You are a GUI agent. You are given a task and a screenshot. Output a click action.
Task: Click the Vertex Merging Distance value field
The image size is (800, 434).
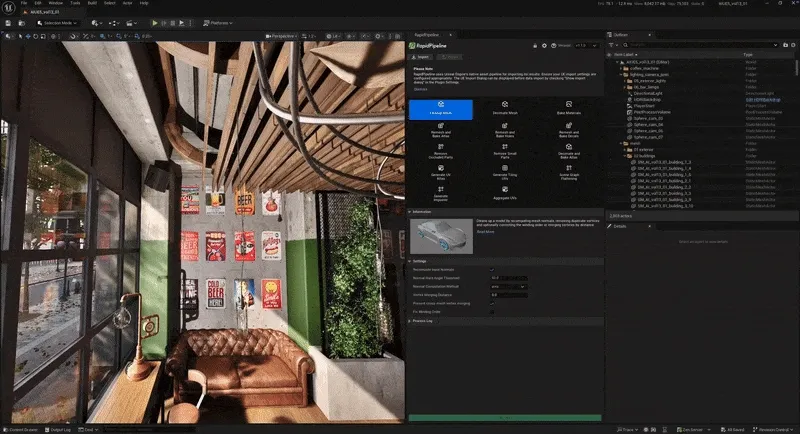(509, 295)
